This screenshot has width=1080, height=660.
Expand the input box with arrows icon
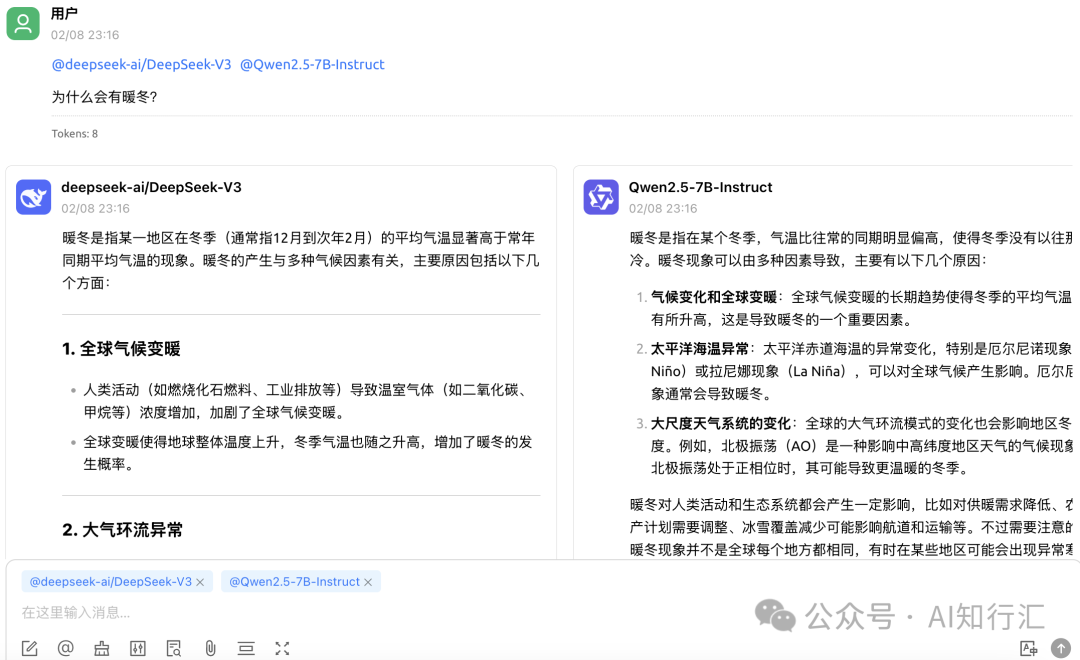pyautogui.click(x=282, y=648)
